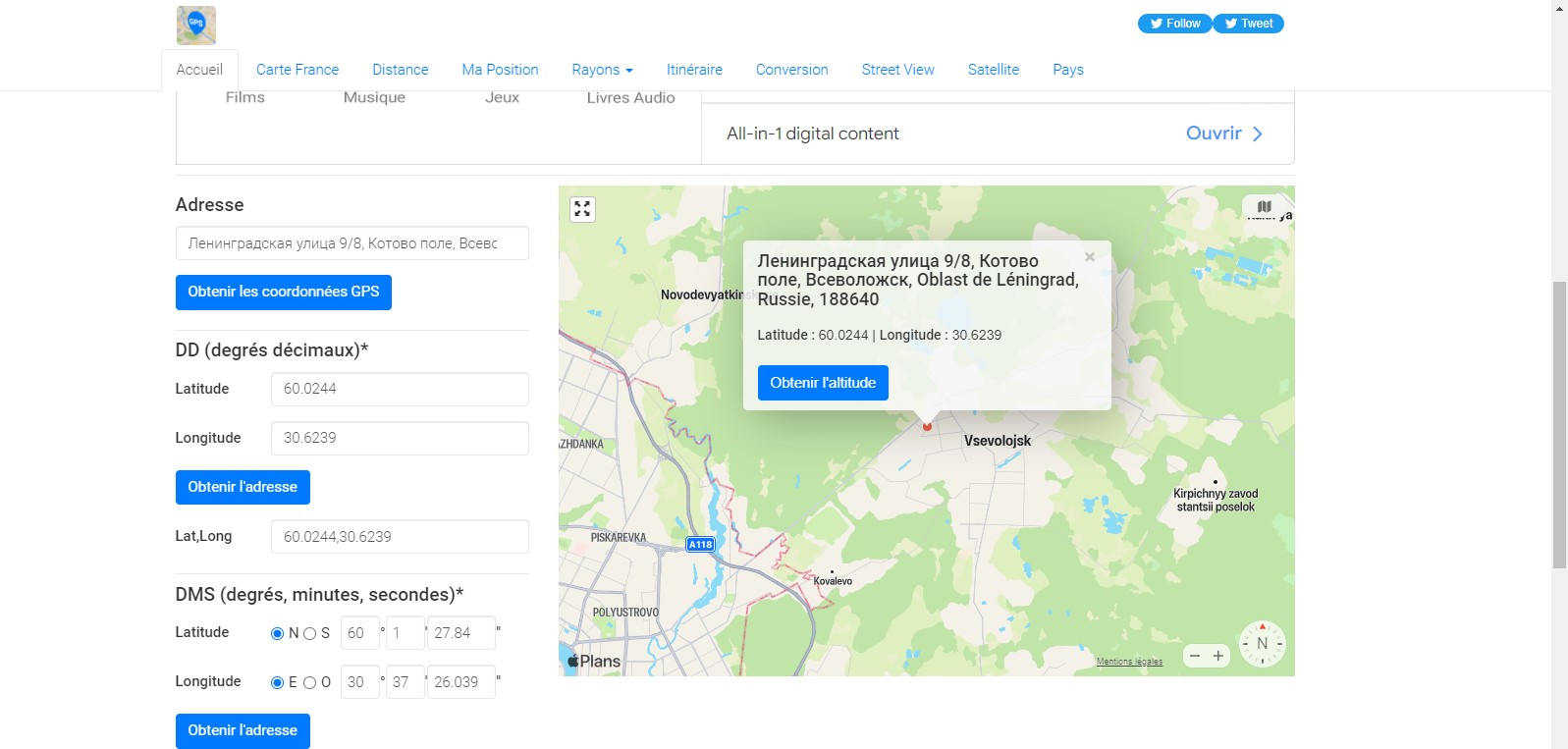Expand the Rayons dropdown menu
The image size is (1568, 749).
pos(602,70)
